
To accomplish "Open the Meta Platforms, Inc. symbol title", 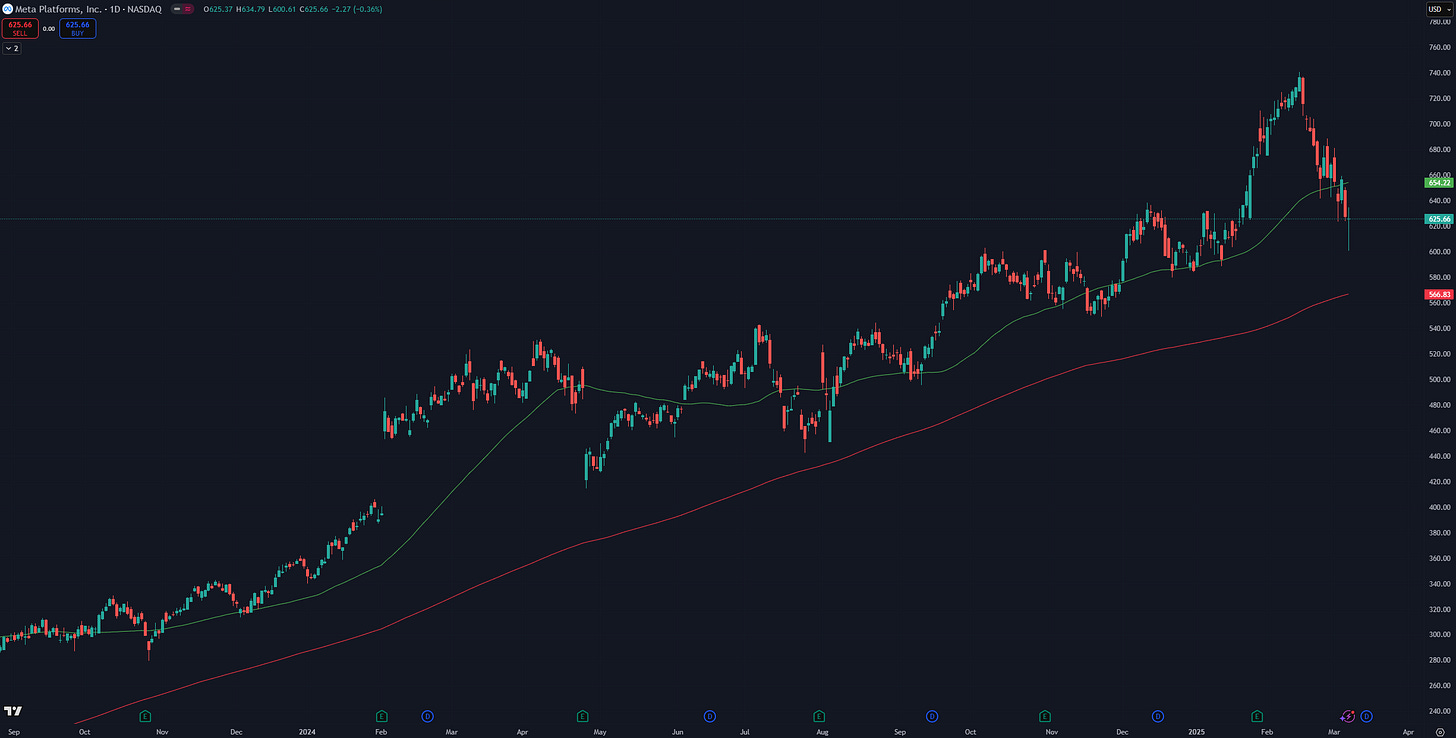I will point(58,9).
